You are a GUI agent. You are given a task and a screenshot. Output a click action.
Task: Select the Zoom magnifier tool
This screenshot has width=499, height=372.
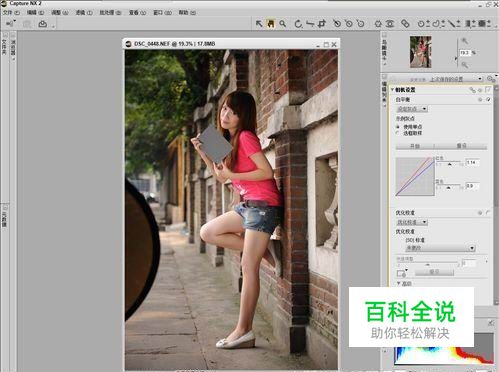click(x=282, y=24)
